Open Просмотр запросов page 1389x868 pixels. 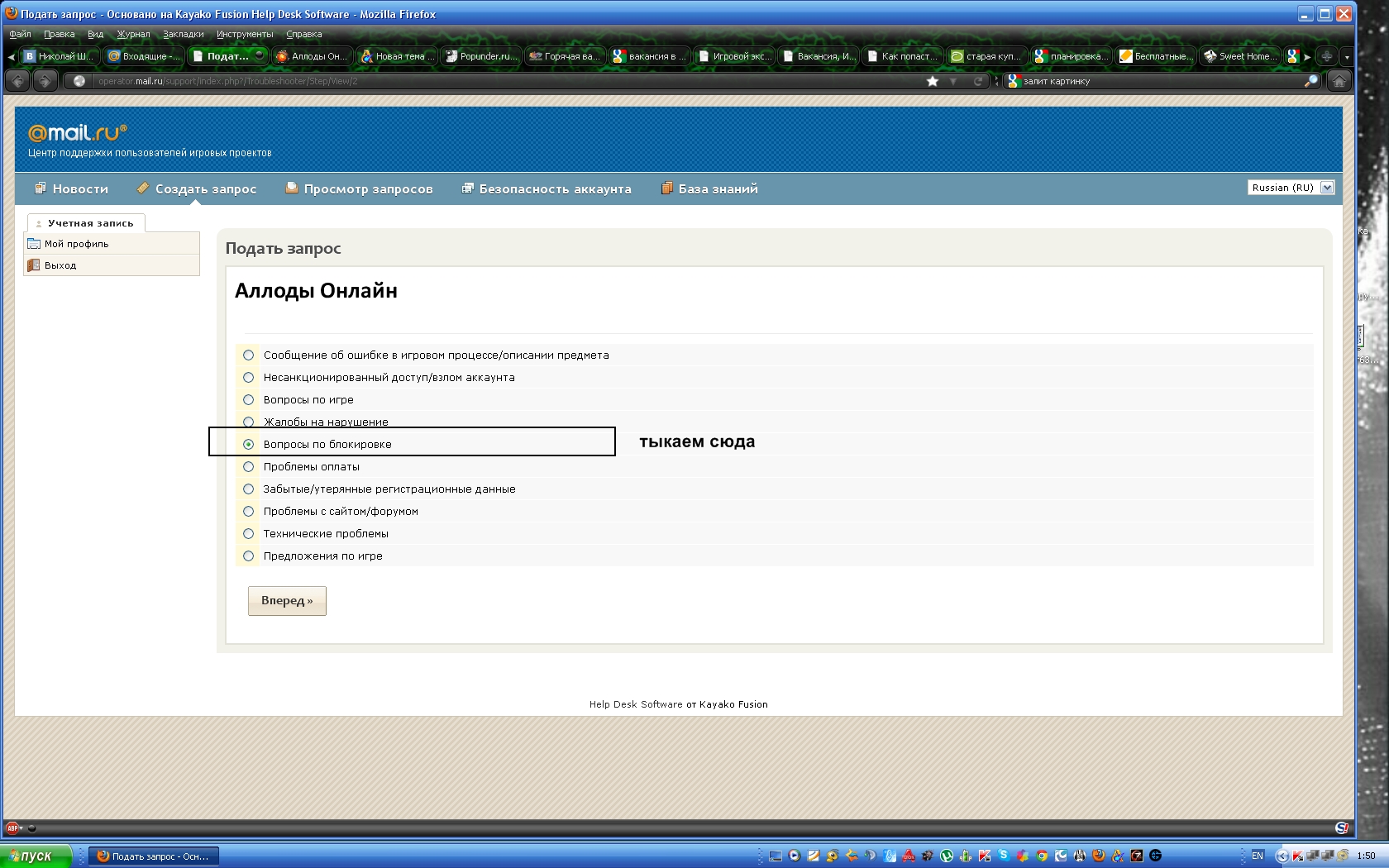[x=359, y=188]
